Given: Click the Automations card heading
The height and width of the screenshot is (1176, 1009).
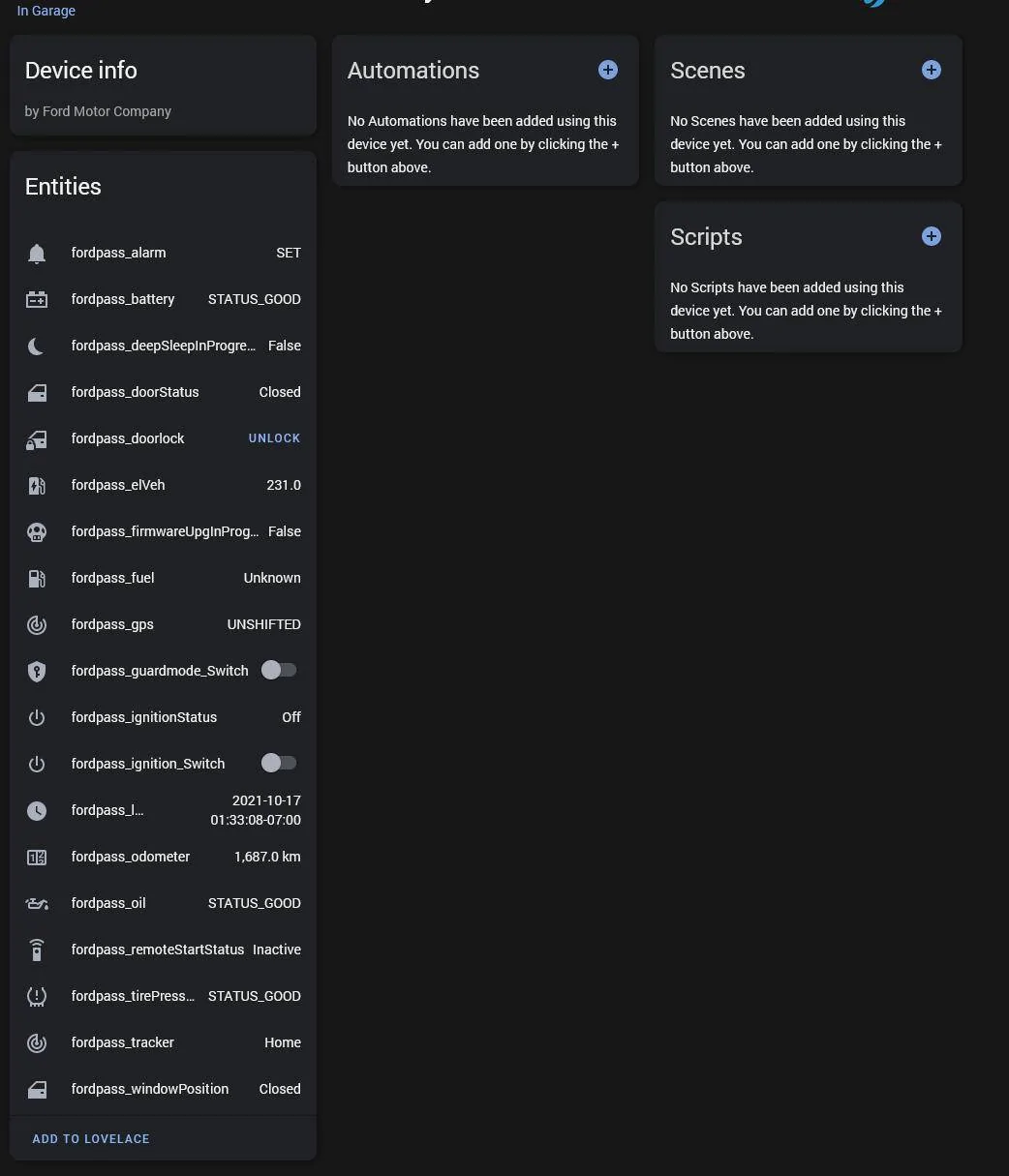Looking at the screenshot, I should coord(413,71).
